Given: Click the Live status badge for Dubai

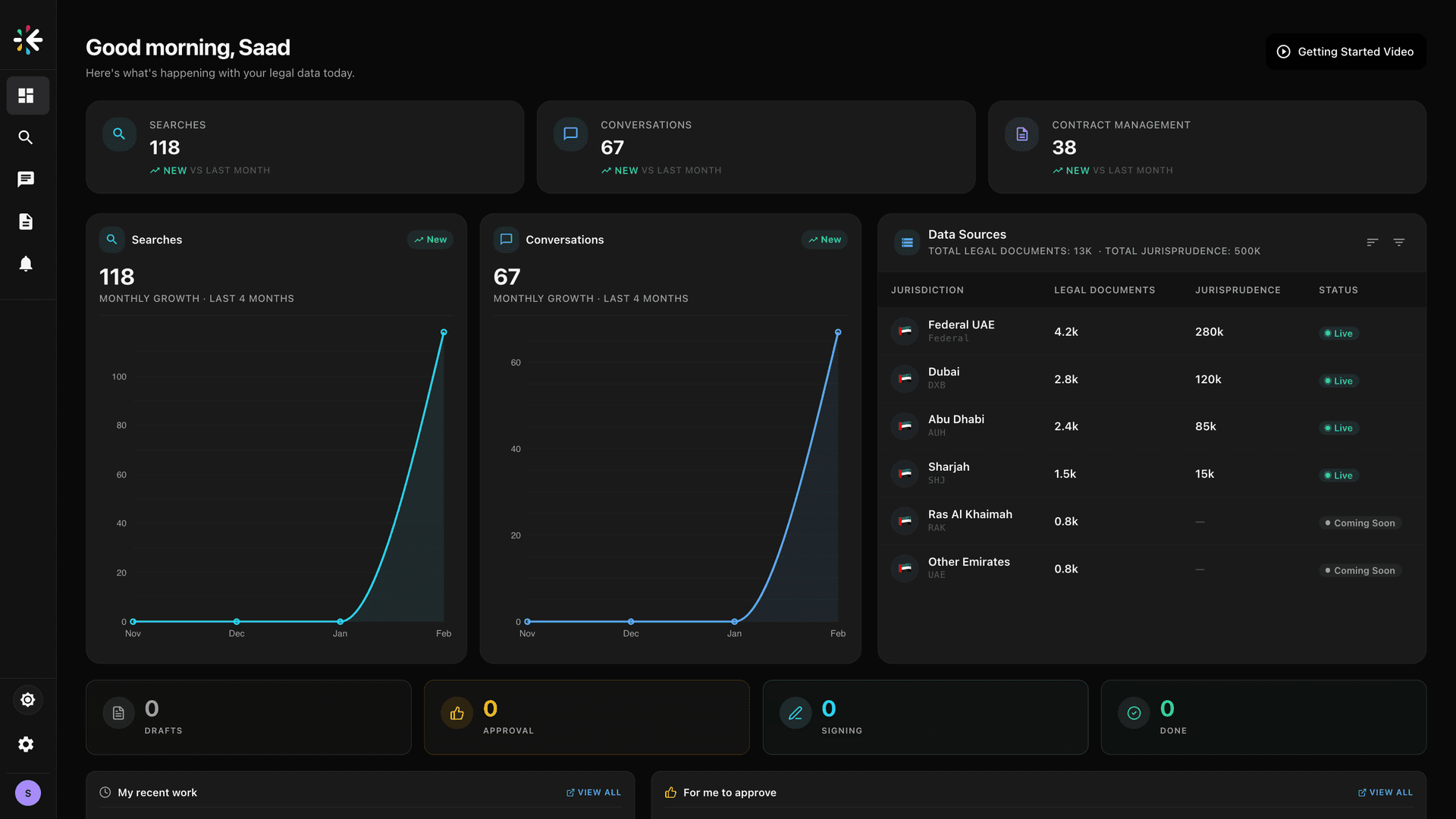Looking at the screenshot, I should pos(1338,381).
